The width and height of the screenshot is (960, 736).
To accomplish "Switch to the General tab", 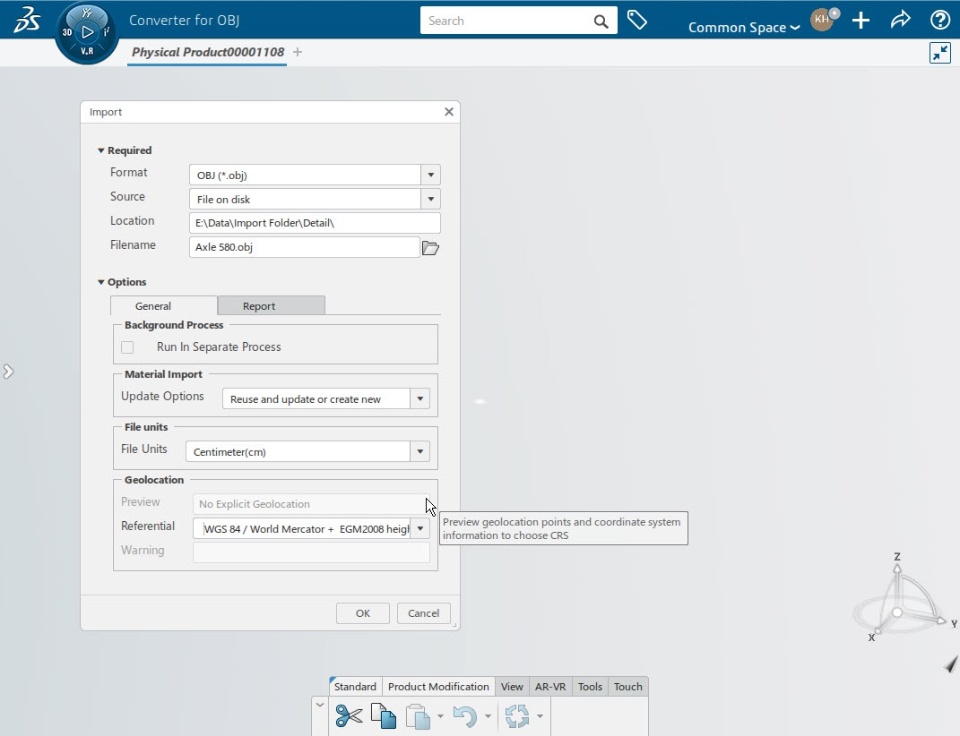I will click(x=163, y=306).
